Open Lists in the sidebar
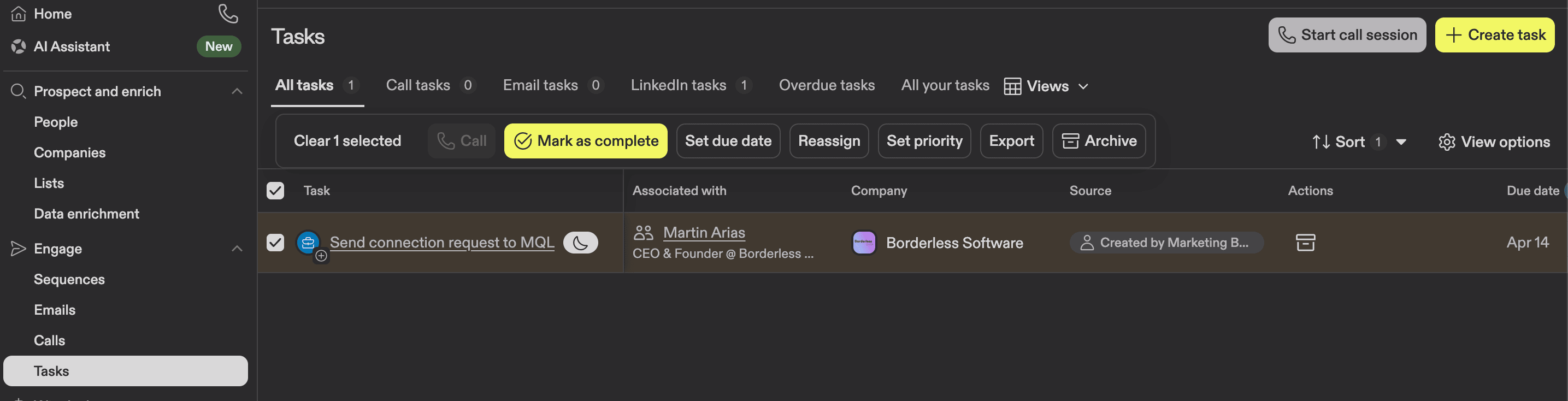The width and height of the screenshot is (1568, 401). (49, 183)
